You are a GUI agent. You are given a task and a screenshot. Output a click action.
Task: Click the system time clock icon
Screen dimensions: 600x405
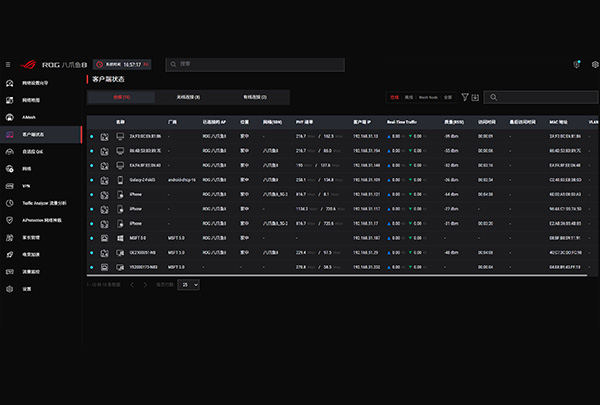(99, 64)
